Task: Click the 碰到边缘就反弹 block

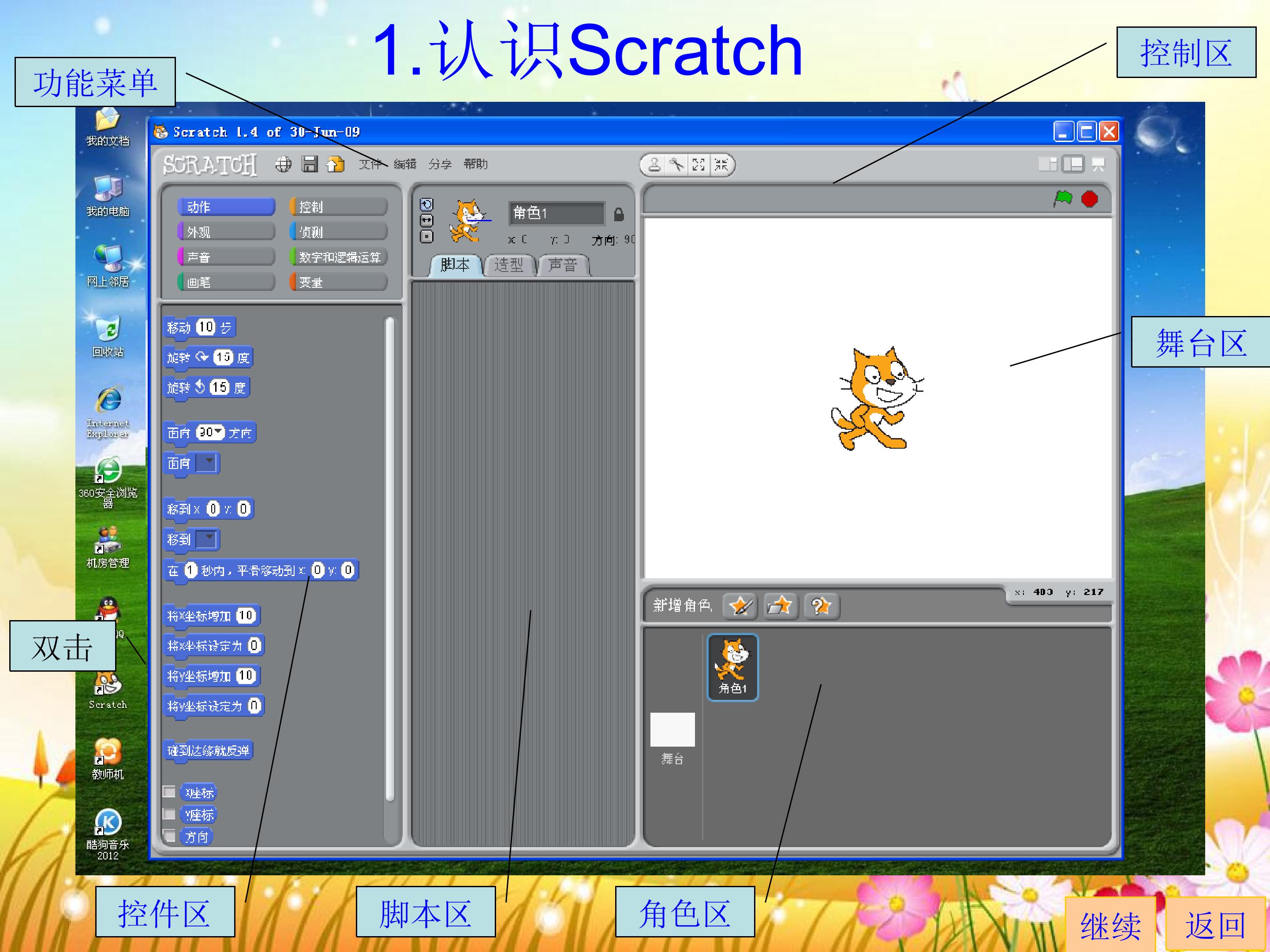Action: (x=208, y=751)
